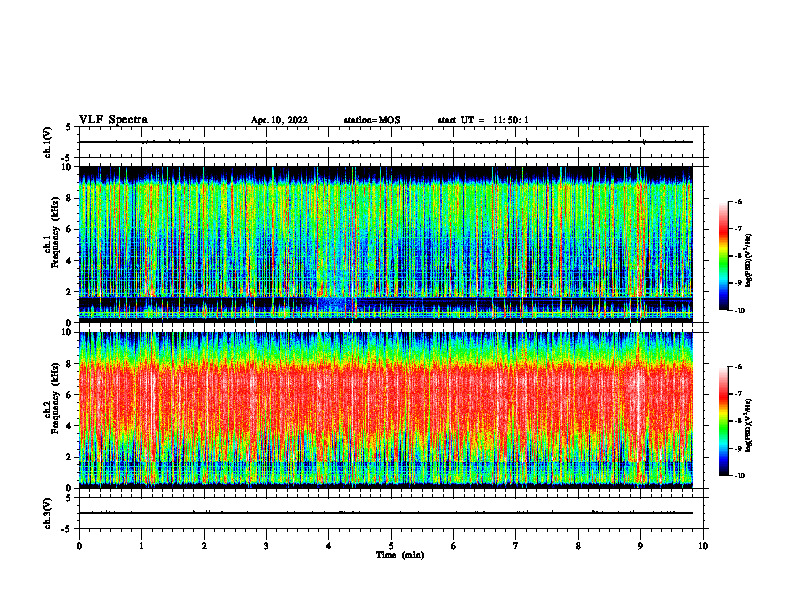792x612 pixels.
Task: Click the ch.1 colorbar "log(PSD)" label
Action: pyautogui.click(x=749, y=260)
